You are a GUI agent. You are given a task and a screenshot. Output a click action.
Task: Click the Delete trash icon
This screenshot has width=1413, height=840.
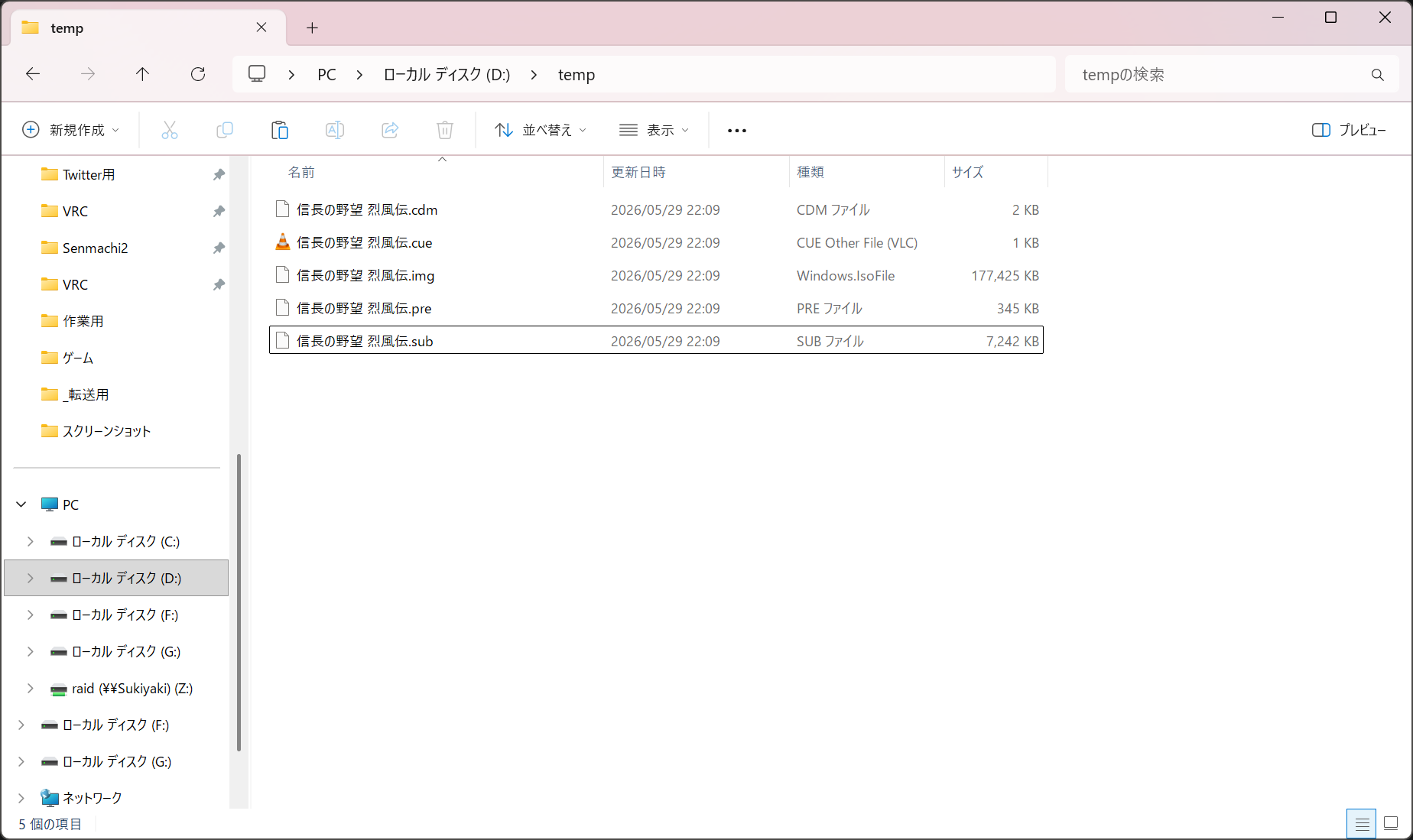click(x=445, y=130)
